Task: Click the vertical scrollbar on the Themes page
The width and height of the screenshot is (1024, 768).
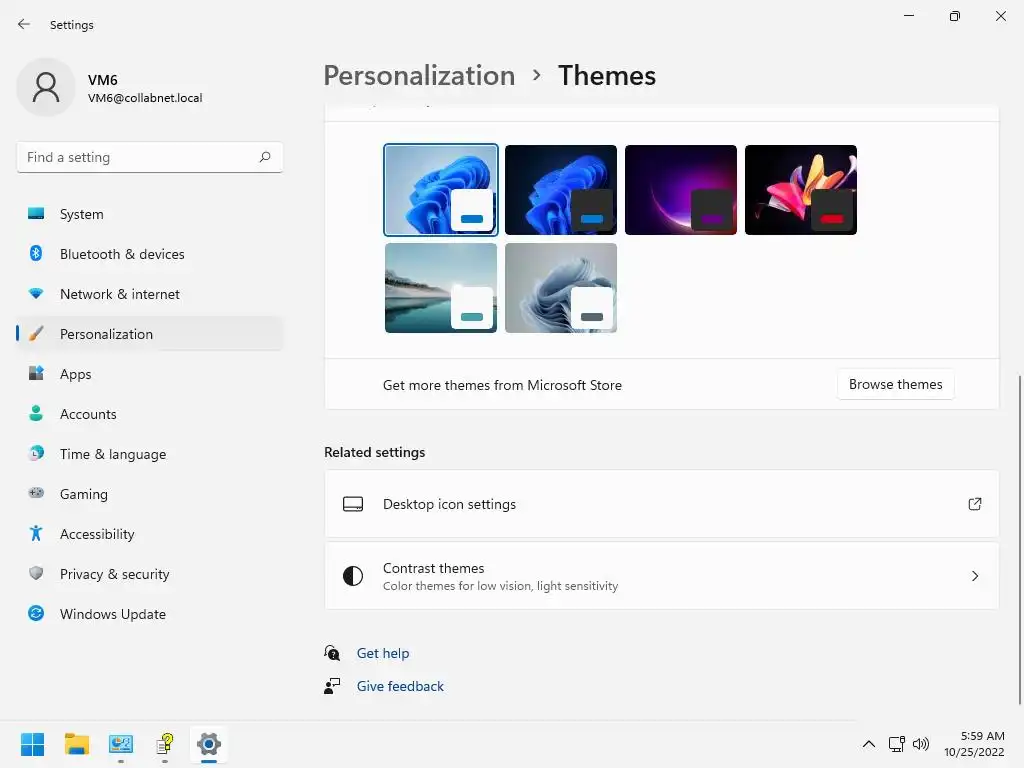Action: (1019, 539)
